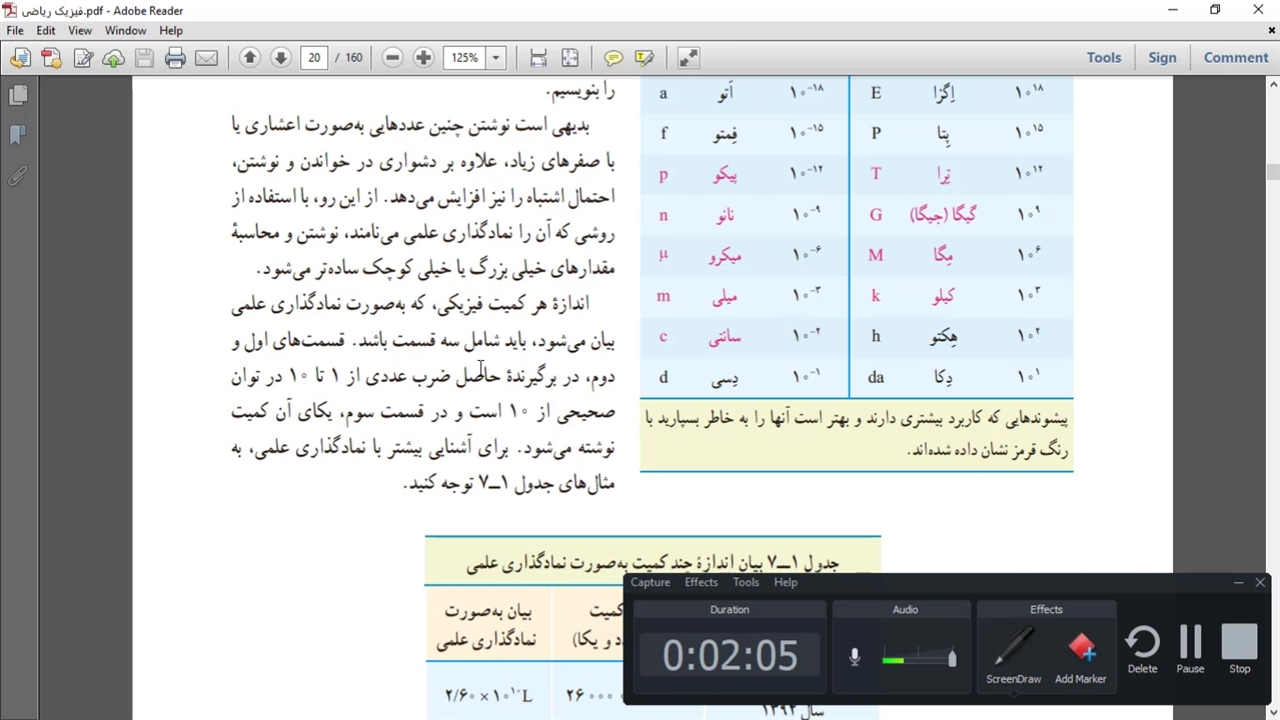
Task: Open the zoom level dropdown arrow
Action: [x=496, y=58]
